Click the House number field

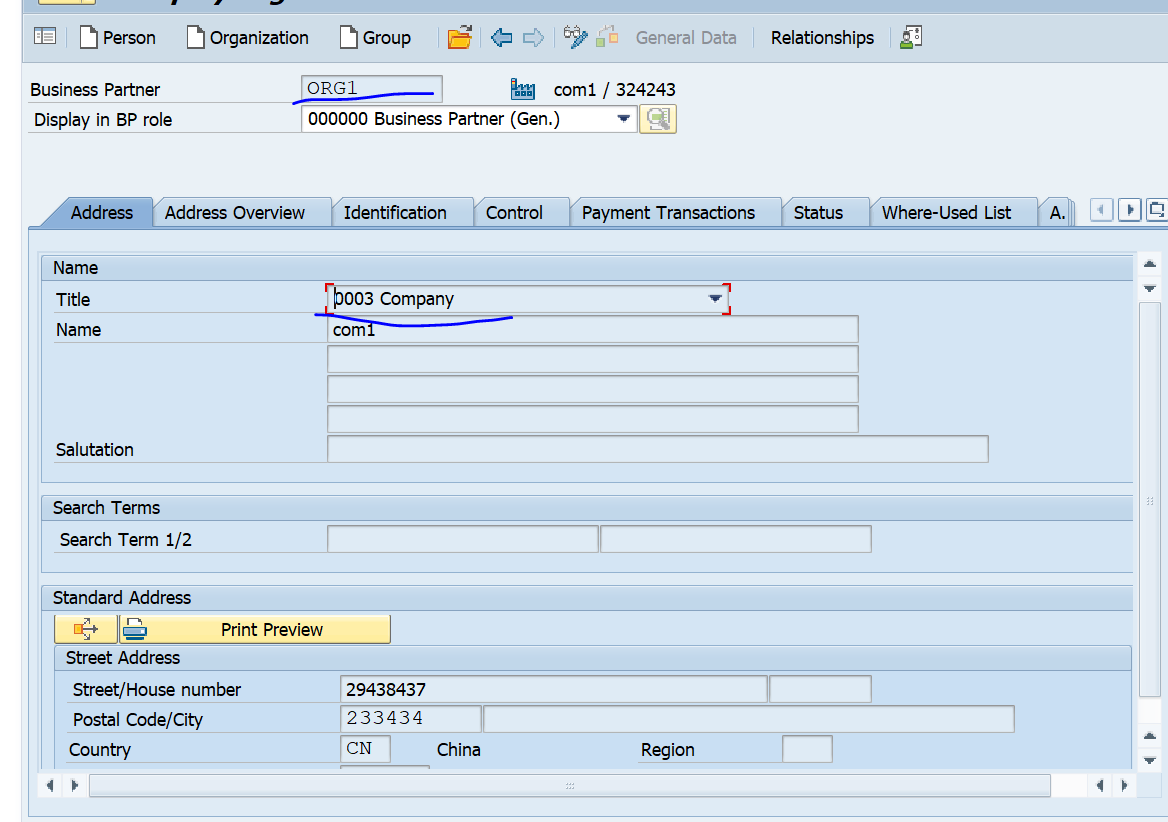pyautogui.click(x=820, y=689)
